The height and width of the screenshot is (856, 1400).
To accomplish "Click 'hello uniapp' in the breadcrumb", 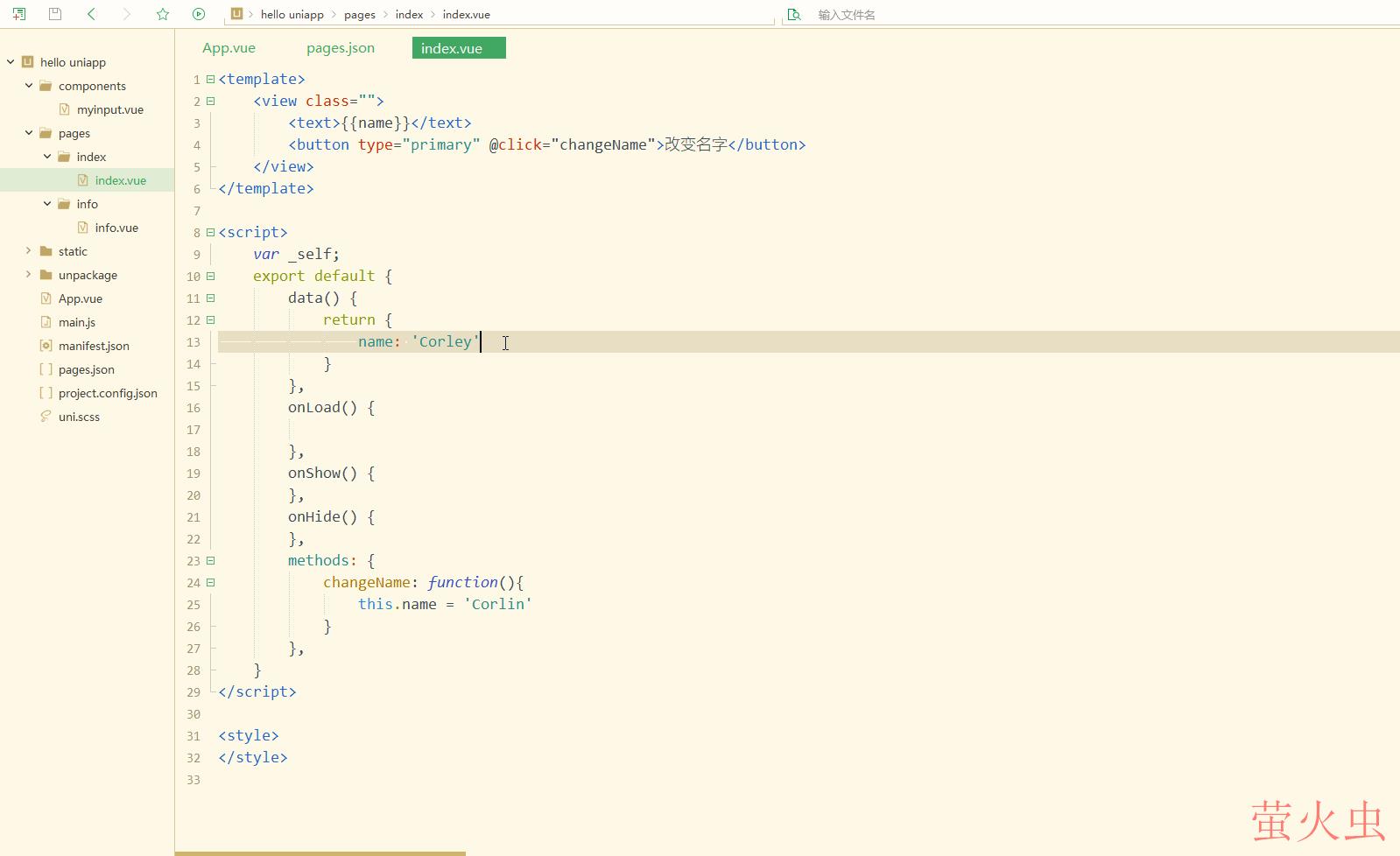I will [x=292, y=14].
